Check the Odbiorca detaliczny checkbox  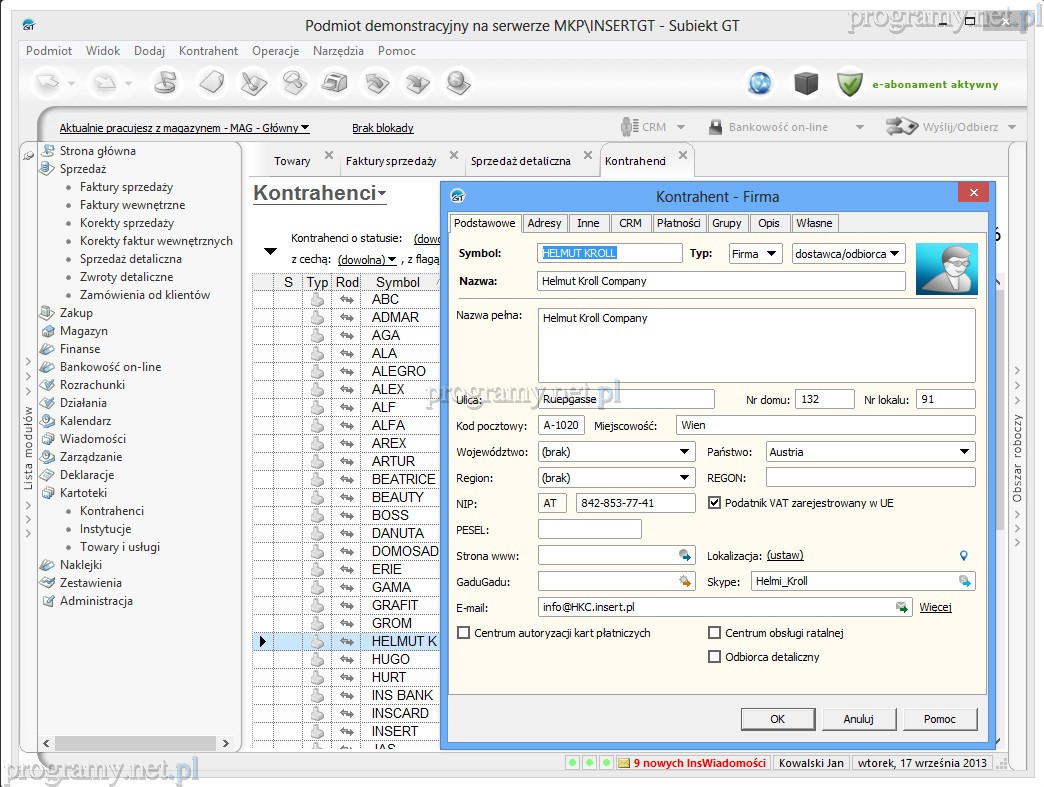(714, 657)
